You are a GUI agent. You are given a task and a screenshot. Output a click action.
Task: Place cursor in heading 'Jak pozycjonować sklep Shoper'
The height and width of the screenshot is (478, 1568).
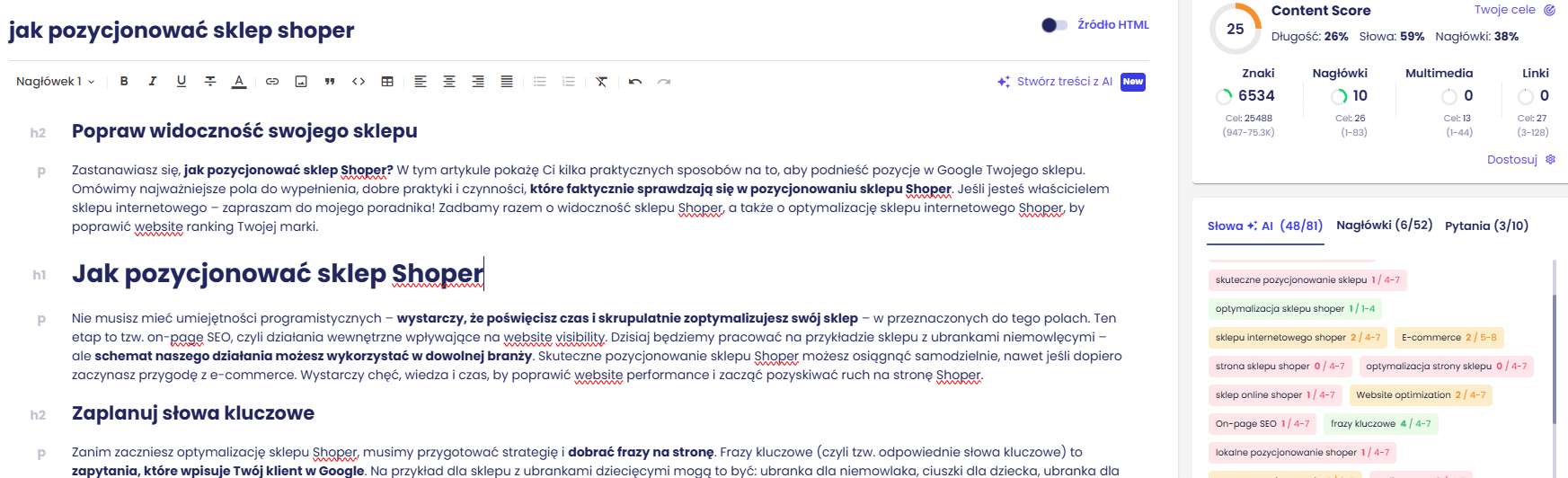278,273
